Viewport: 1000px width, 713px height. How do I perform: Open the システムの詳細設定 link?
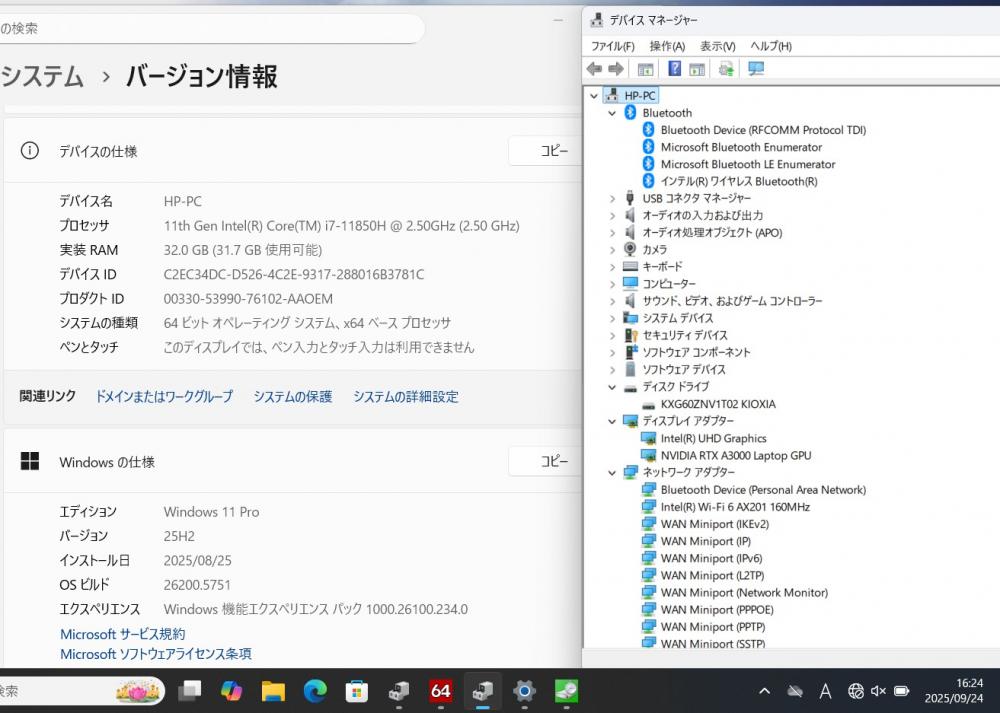(405, 397)
